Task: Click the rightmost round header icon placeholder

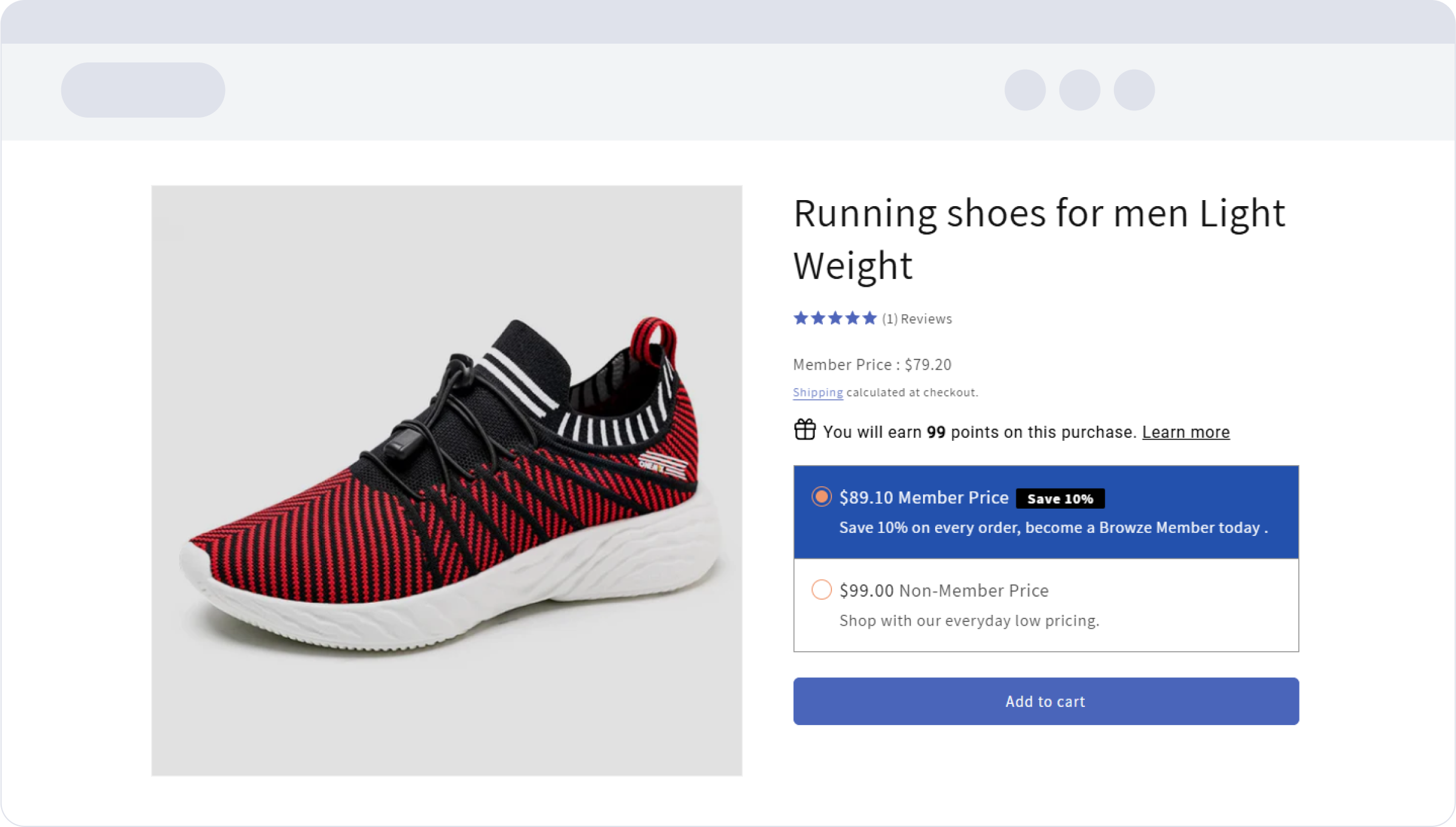Action: click(x=1134, y=90)
